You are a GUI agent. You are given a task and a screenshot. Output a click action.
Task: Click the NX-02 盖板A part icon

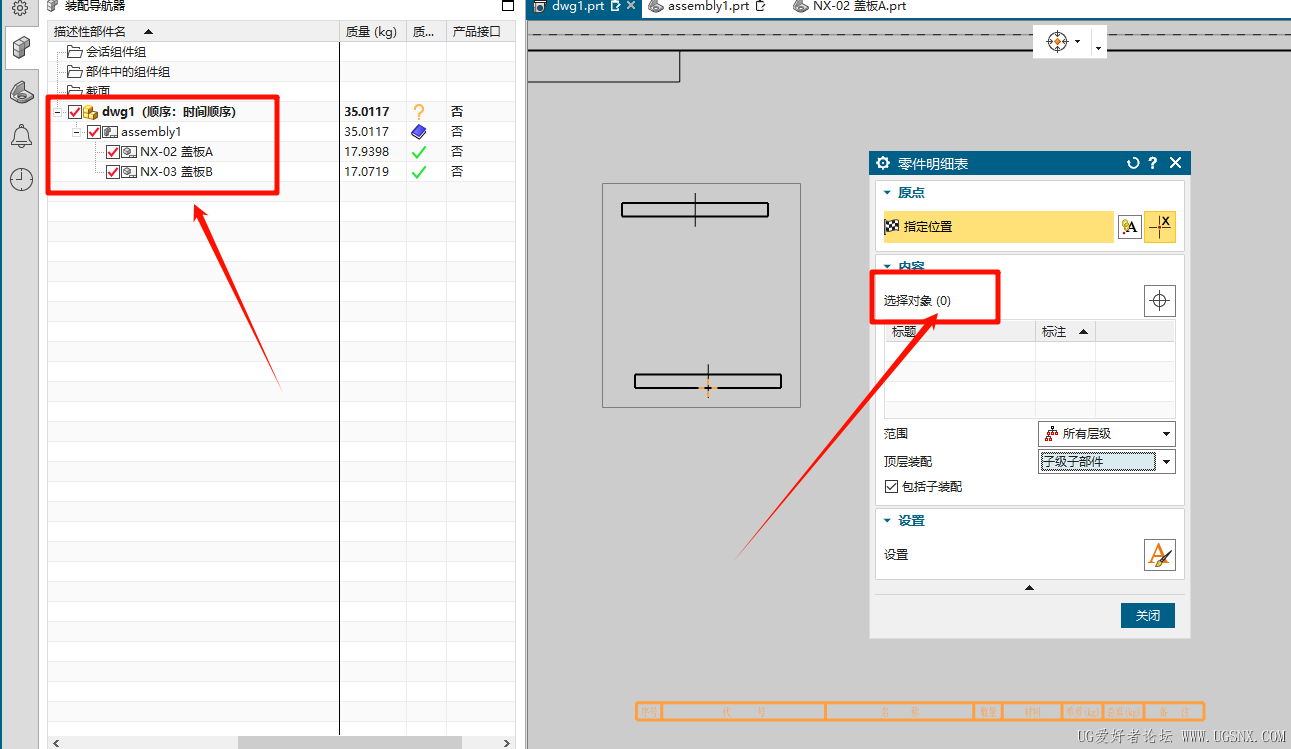[129, 152]
